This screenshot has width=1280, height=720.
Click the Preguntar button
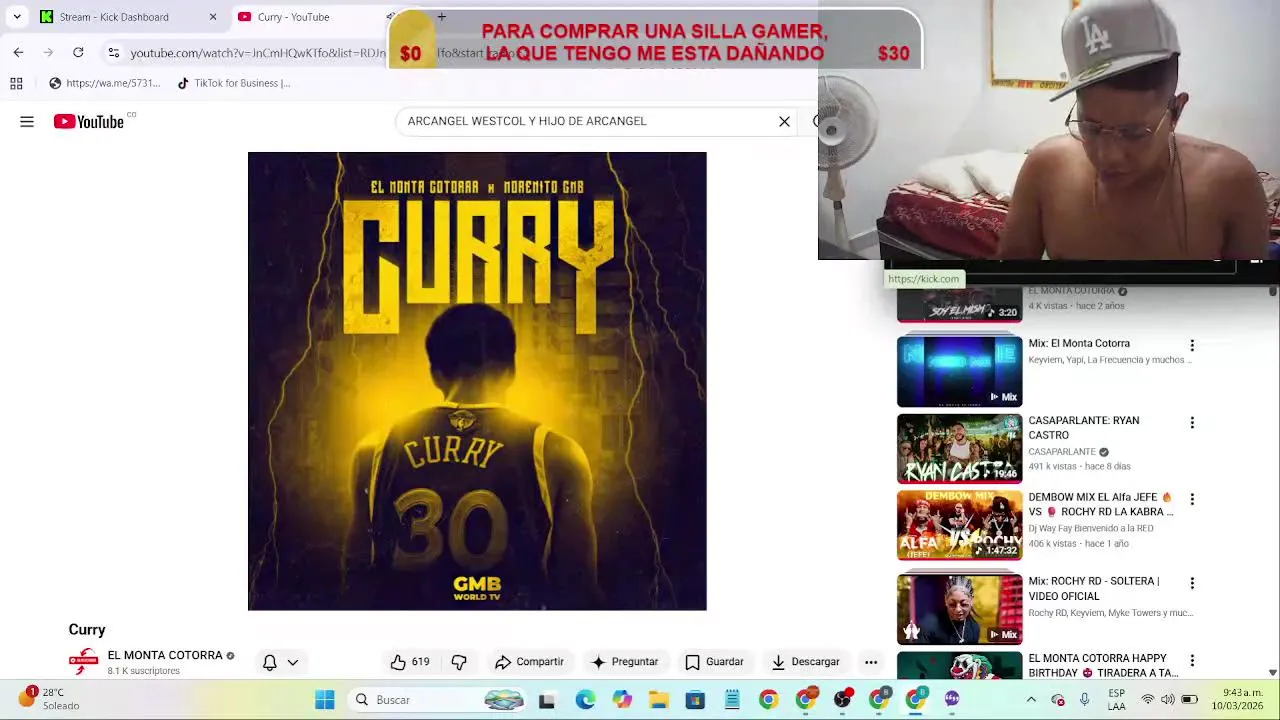point(624,662)
